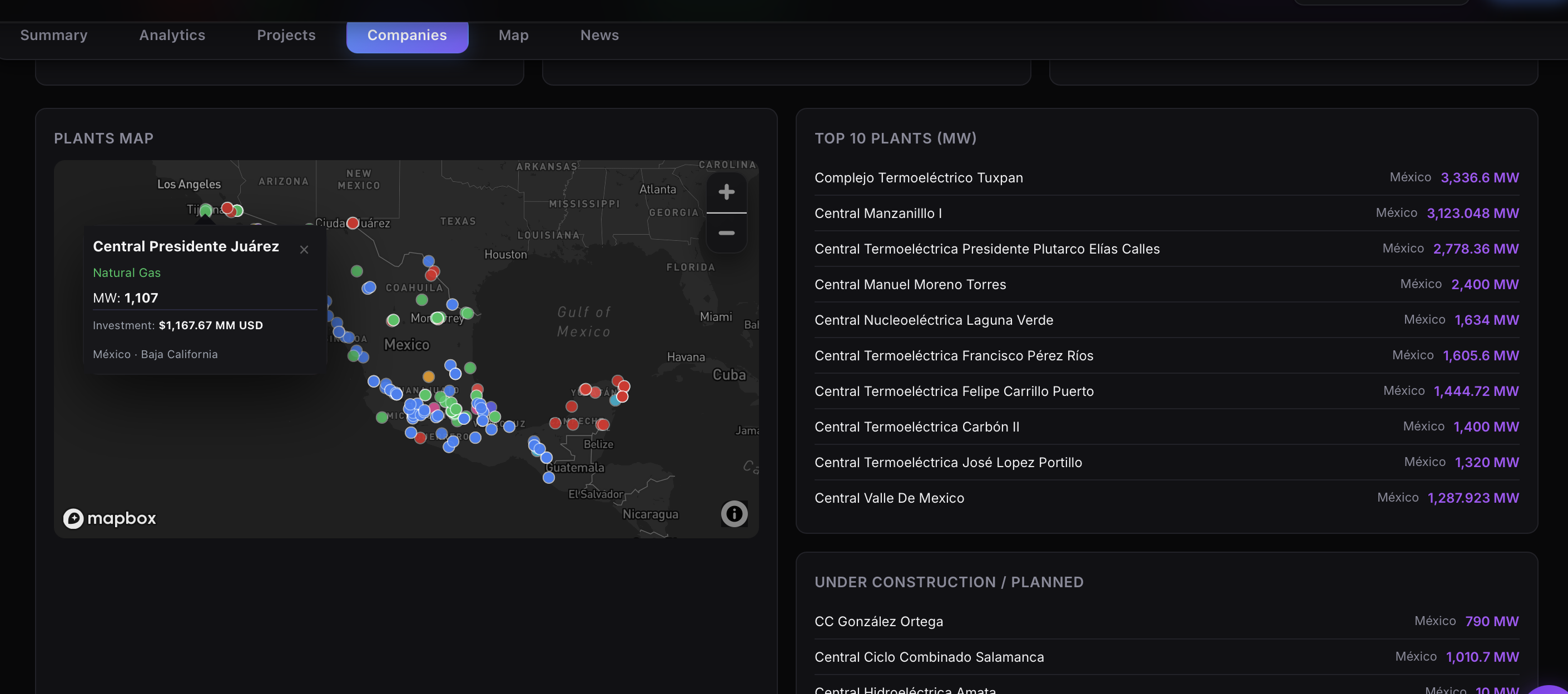Image resolution: width=1568 pixels, height=694 pixels.
Task: Click the Natural Gas label in popup
Action: pyautogui.click(x=127, y=272)
